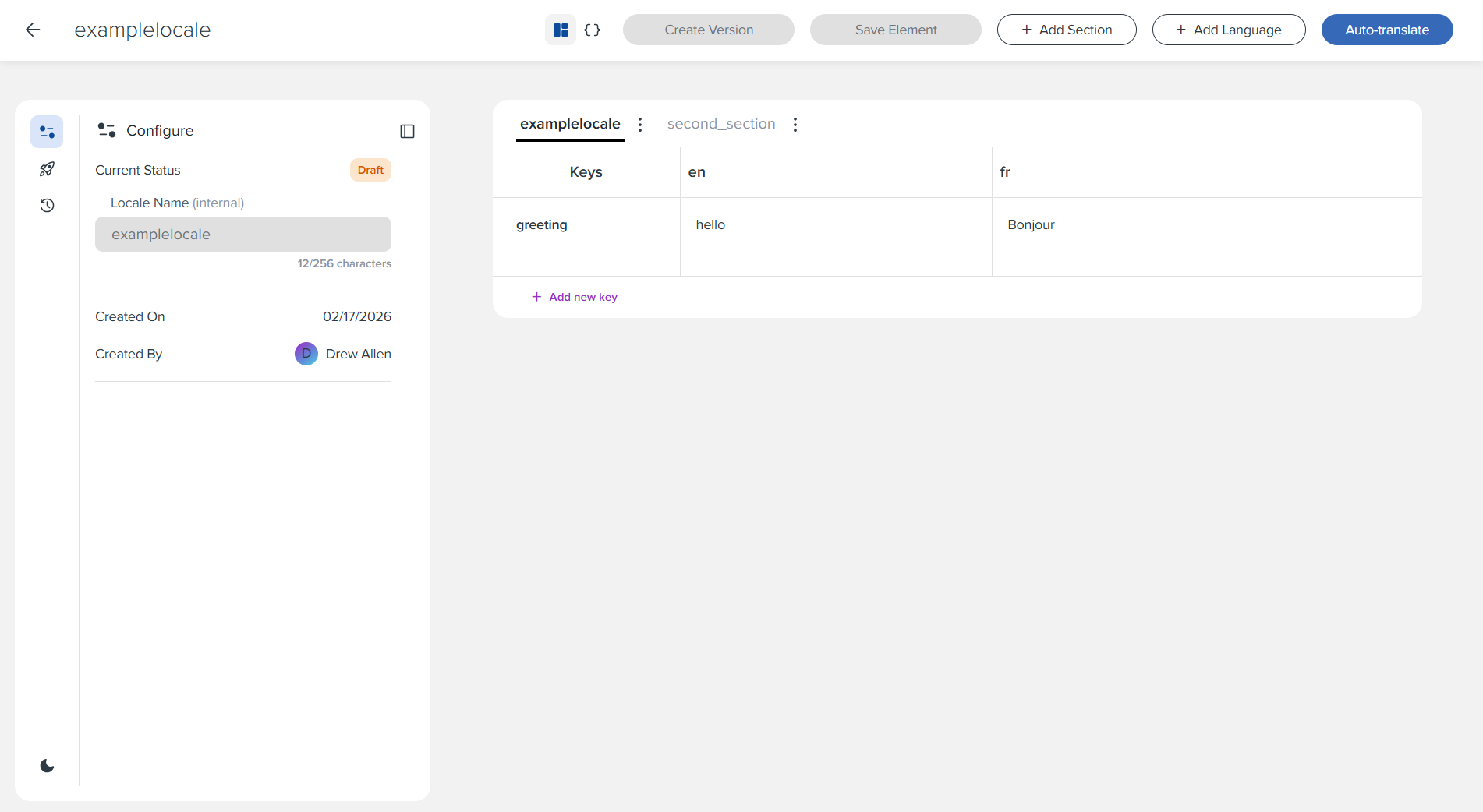Click Add new key below the greeting row
The image size is (1483, 812).
click(x=575, y=297)
